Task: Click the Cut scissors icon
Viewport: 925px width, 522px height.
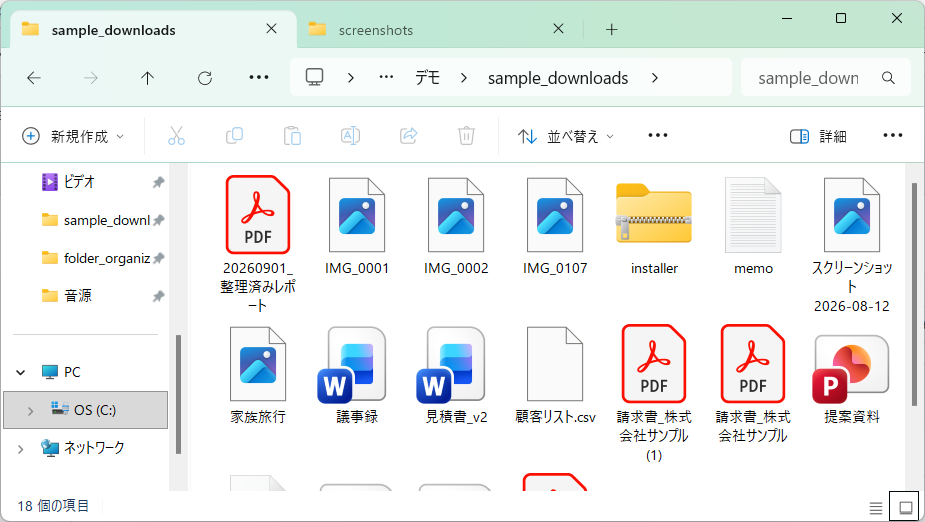Action: [x=176, y=136]
